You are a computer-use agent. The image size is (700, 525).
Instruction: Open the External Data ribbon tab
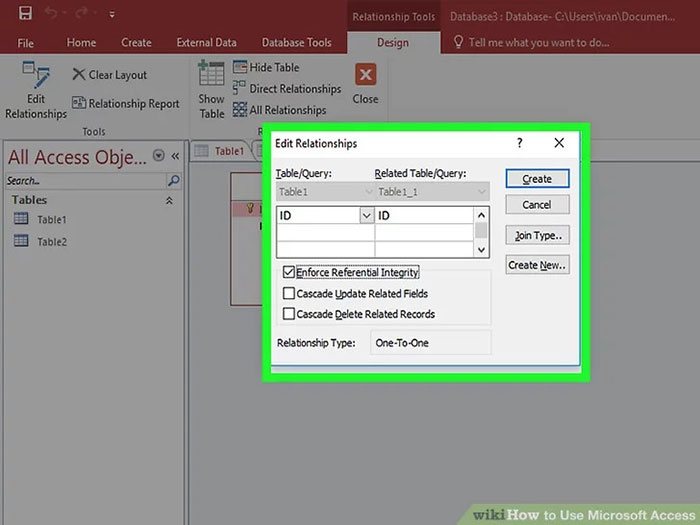(x=206, y=43)
